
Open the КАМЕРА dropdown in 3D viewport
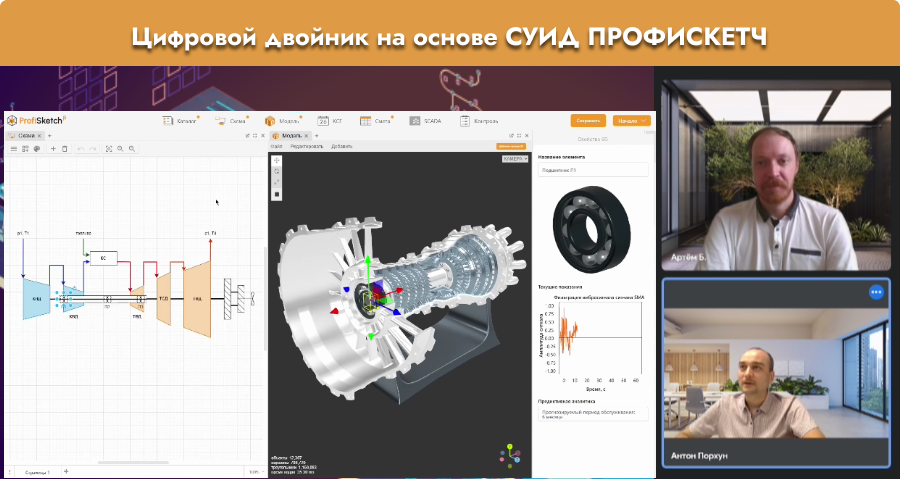515,159
